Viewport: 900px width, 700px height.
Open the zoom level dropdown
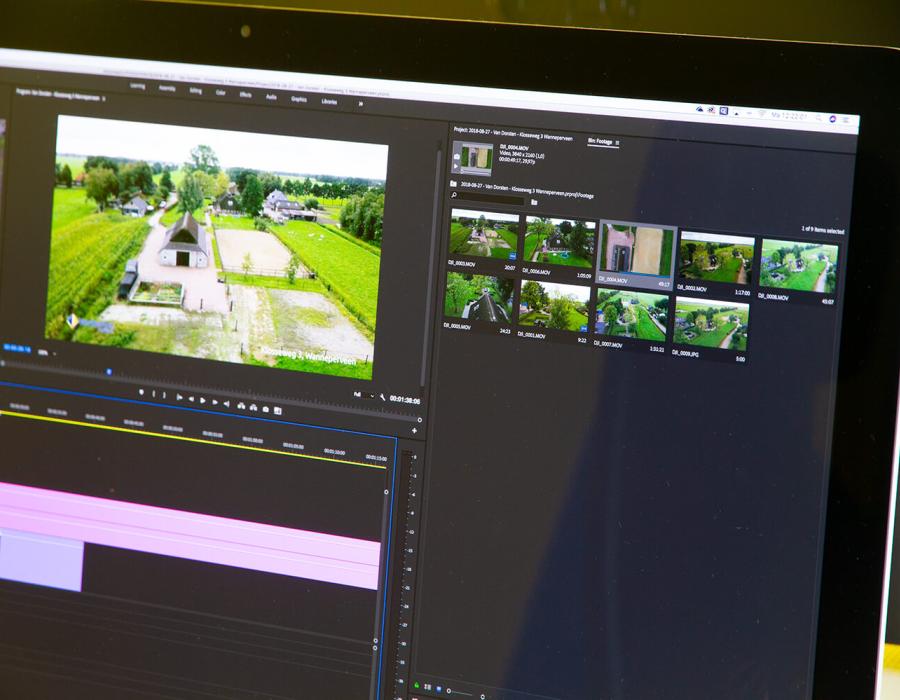pos(46,352)
